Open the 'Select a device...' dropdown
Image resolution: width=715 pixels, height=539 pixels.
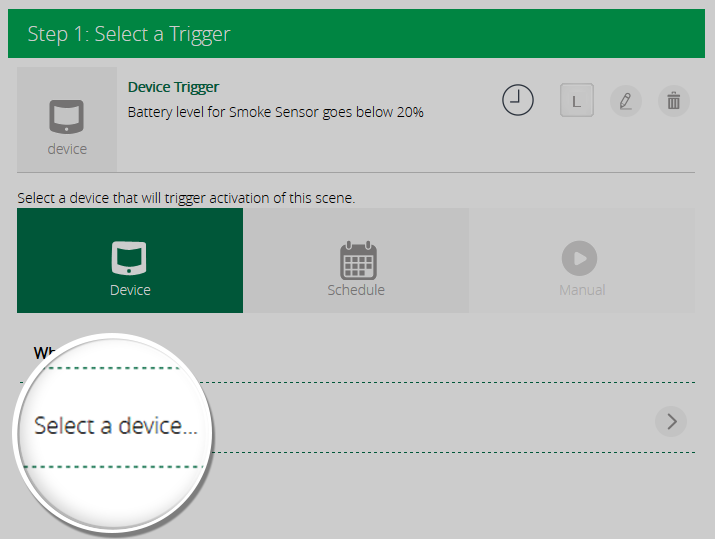click(x=115, y=425)
